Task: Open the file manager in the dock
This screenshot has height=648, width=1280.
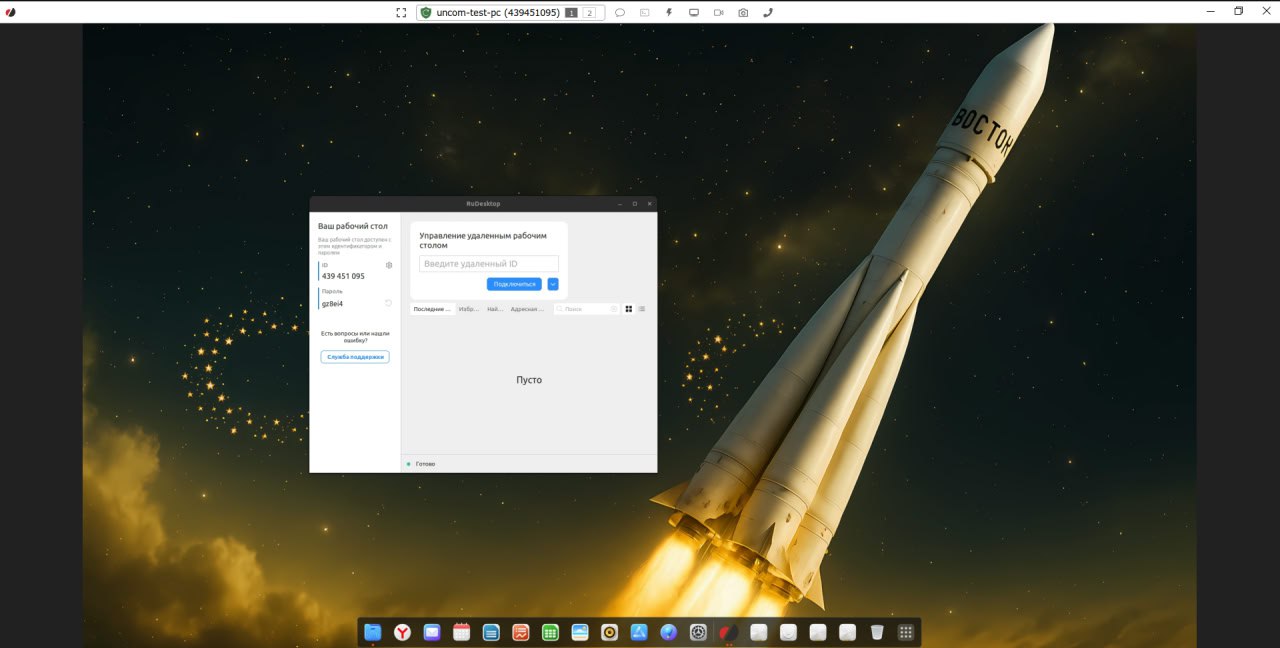Action: [373, 632]
